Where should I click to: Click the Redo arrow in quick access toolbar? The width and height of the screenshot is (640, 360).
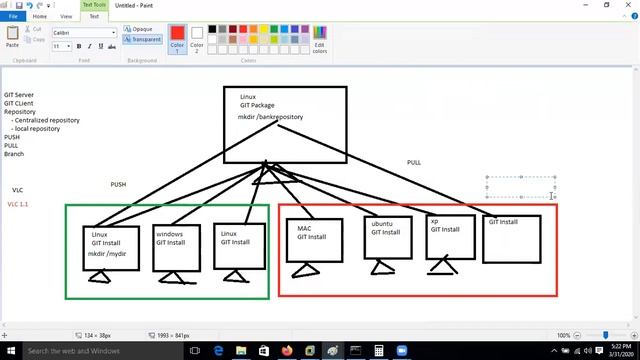(40, 5)
